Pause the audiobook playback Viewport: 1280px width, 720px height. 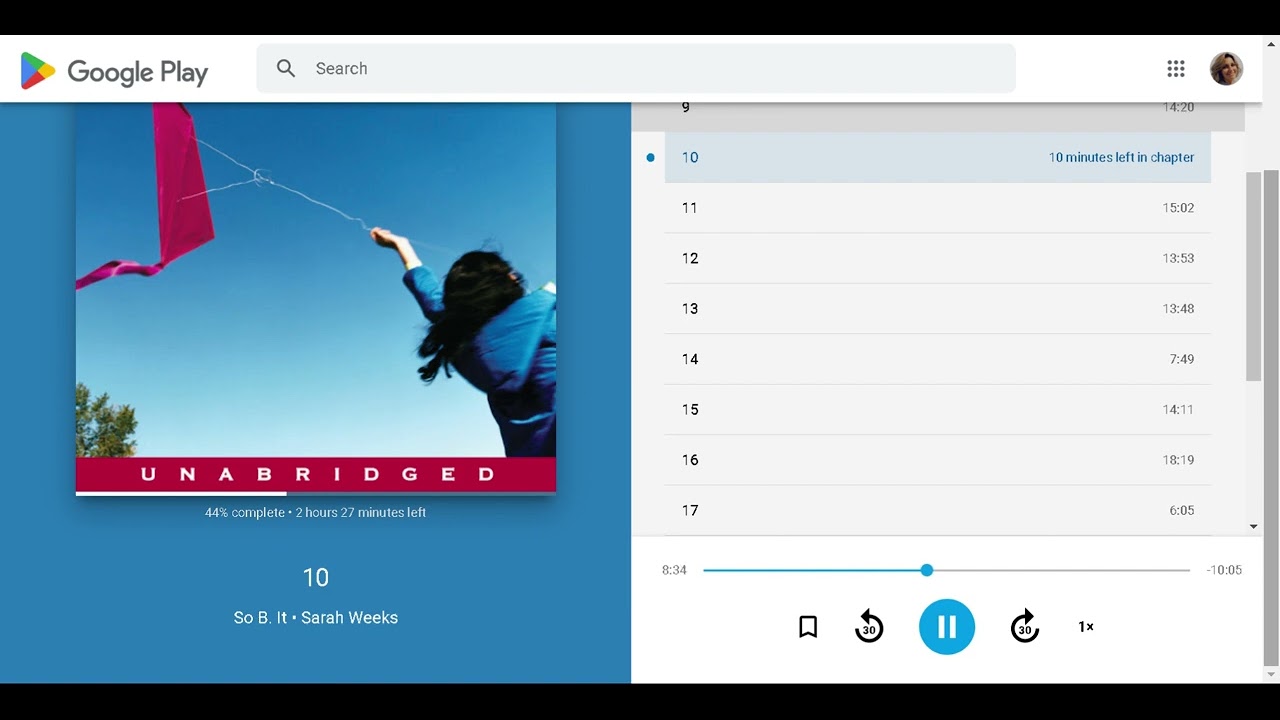(947, 627)
